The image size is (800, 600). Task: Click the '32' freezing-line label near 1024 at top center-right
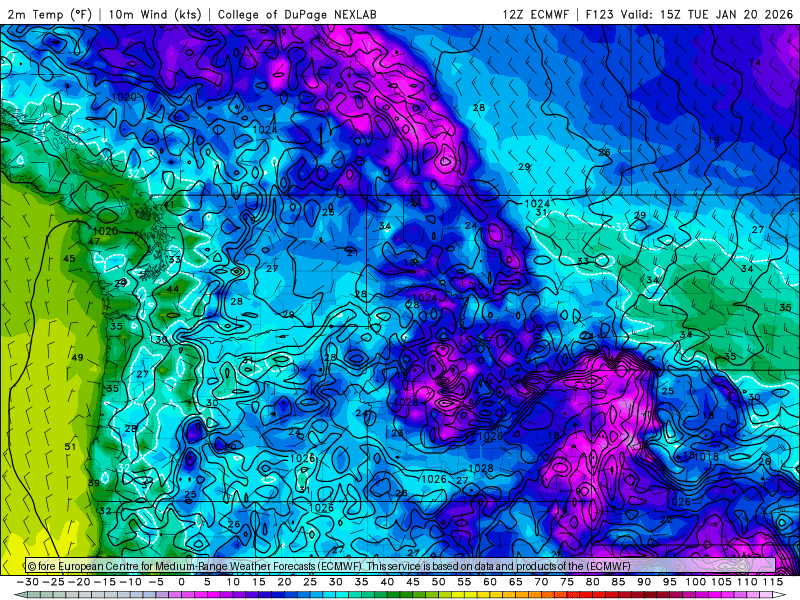621,227
